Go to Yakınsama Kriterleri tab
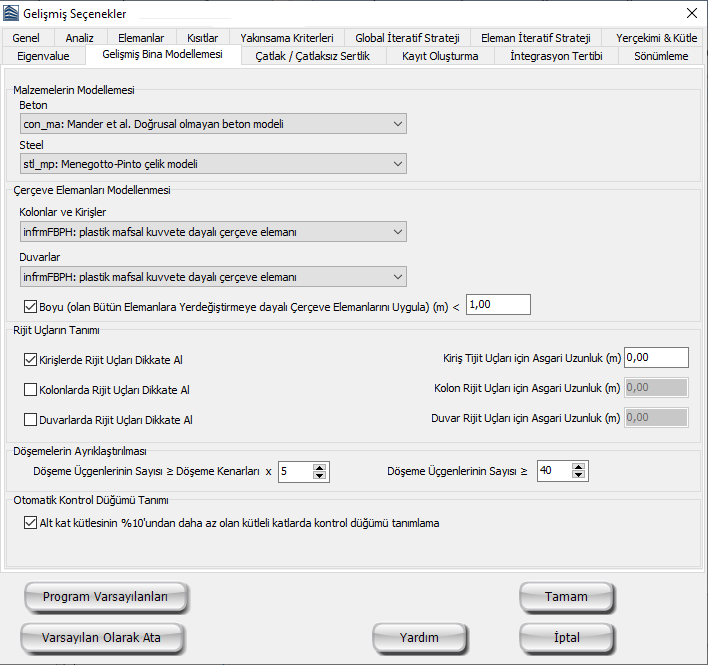The width and height of the screenshot is (708, 665). tap(286, 38)
